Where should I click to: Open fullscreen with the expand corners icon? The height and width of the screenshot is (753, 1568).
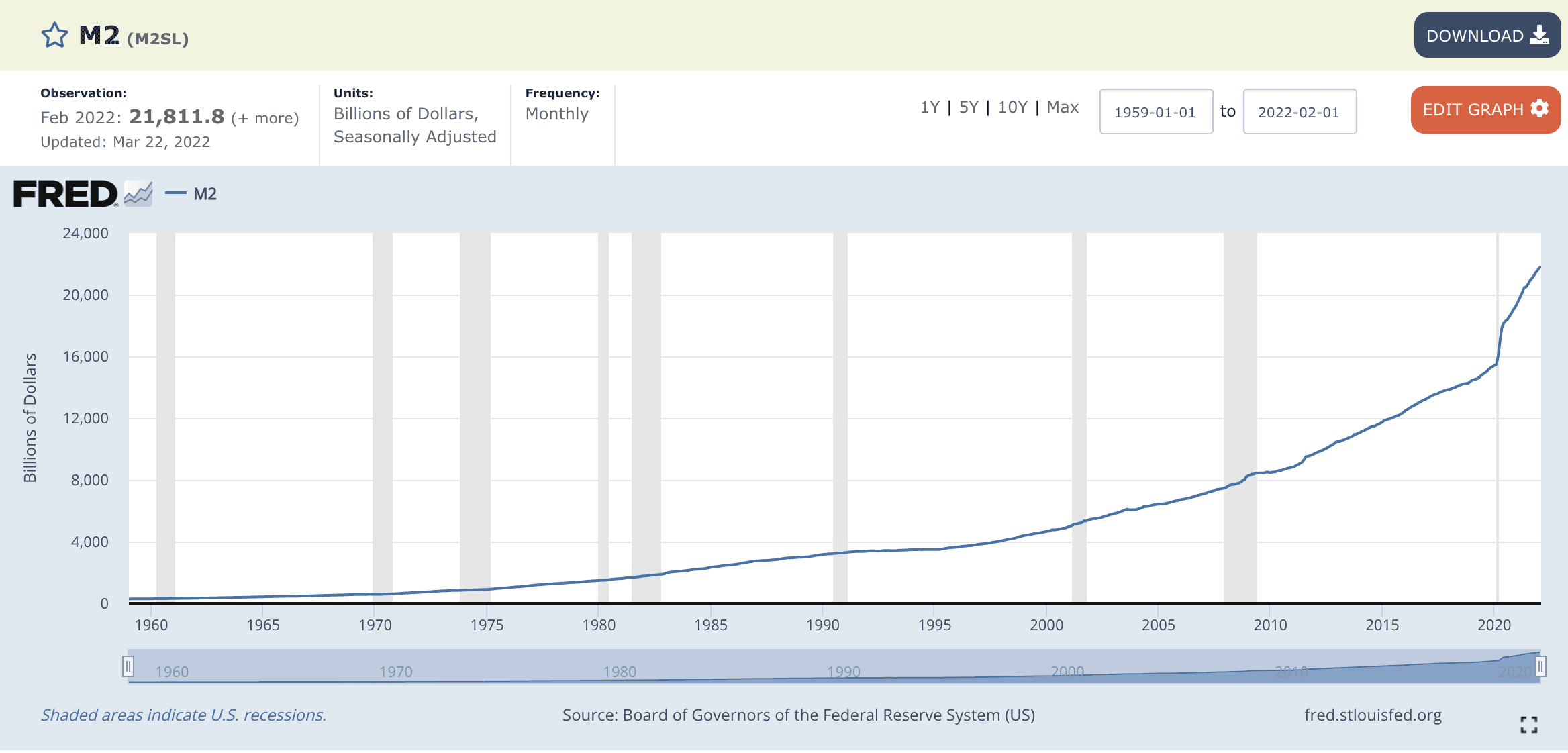tap(1529, 725)
